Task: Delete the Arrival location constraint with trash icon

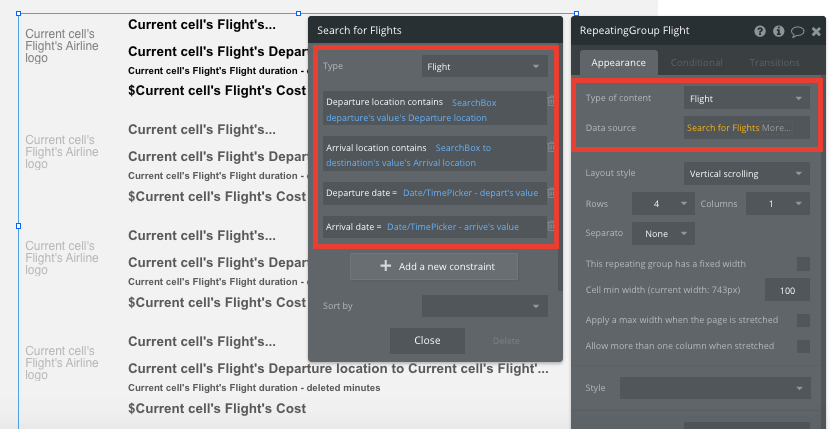Action: pos(551,147)
